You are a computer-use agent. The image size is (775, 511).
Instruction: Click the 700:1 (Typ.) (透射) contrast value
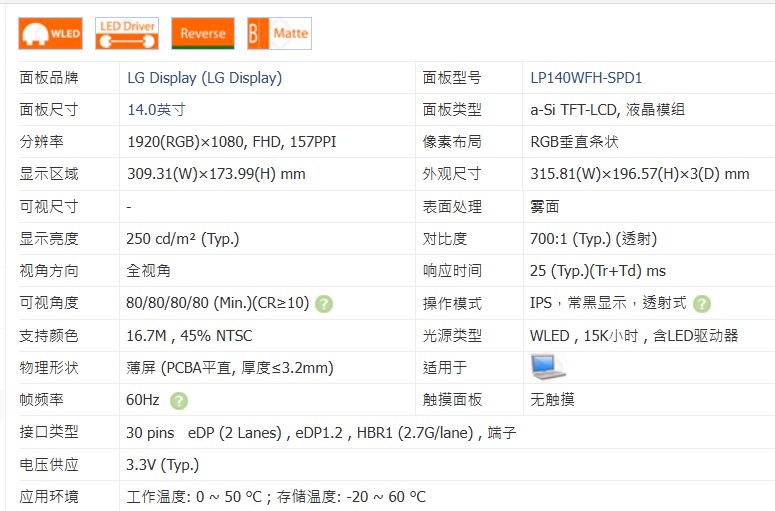tap(594, 239)
